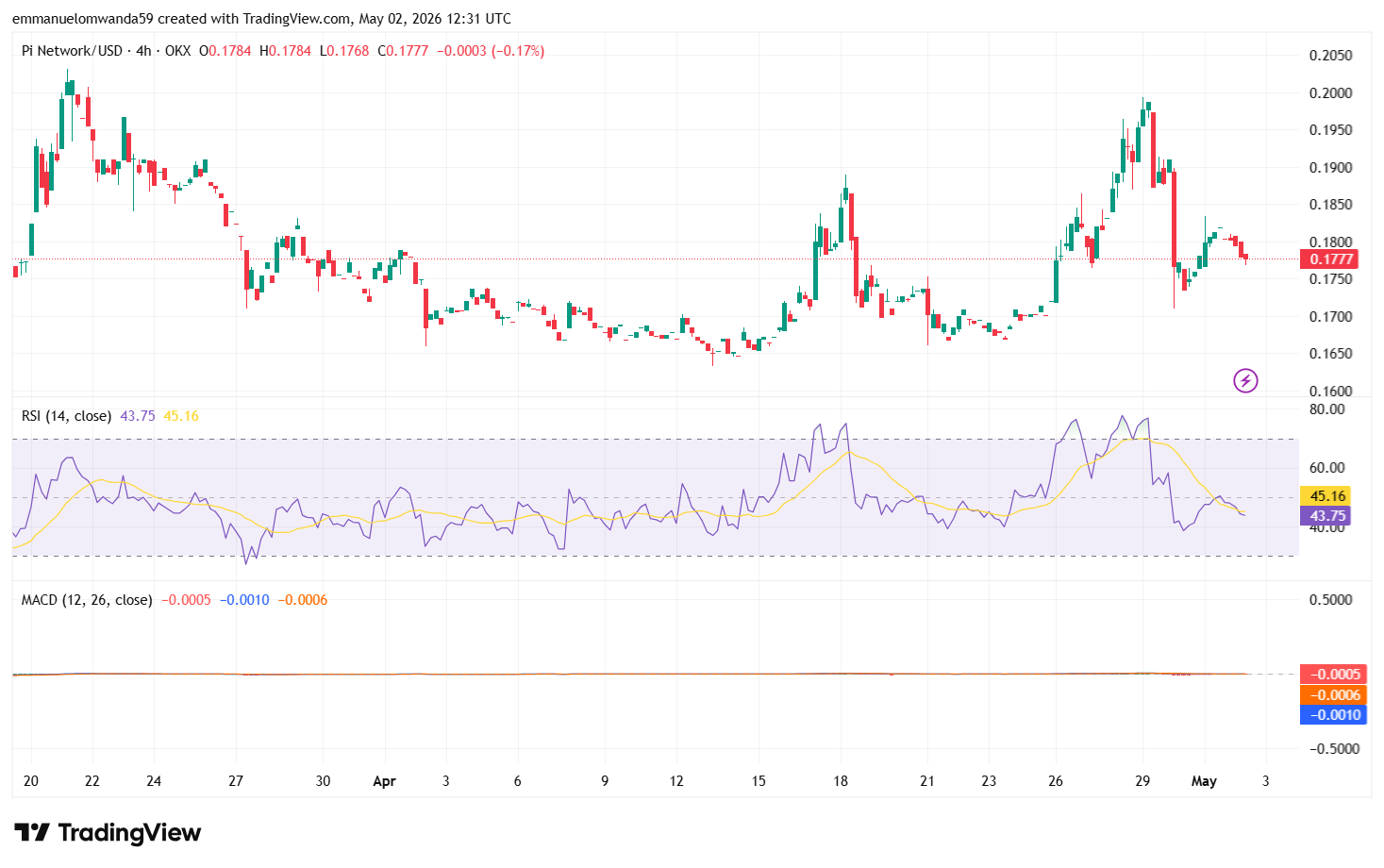The width and height of the screenshot is (1384, 868).
Task: Click the May date label on time axis
Action: click(x=1204, y=781)
